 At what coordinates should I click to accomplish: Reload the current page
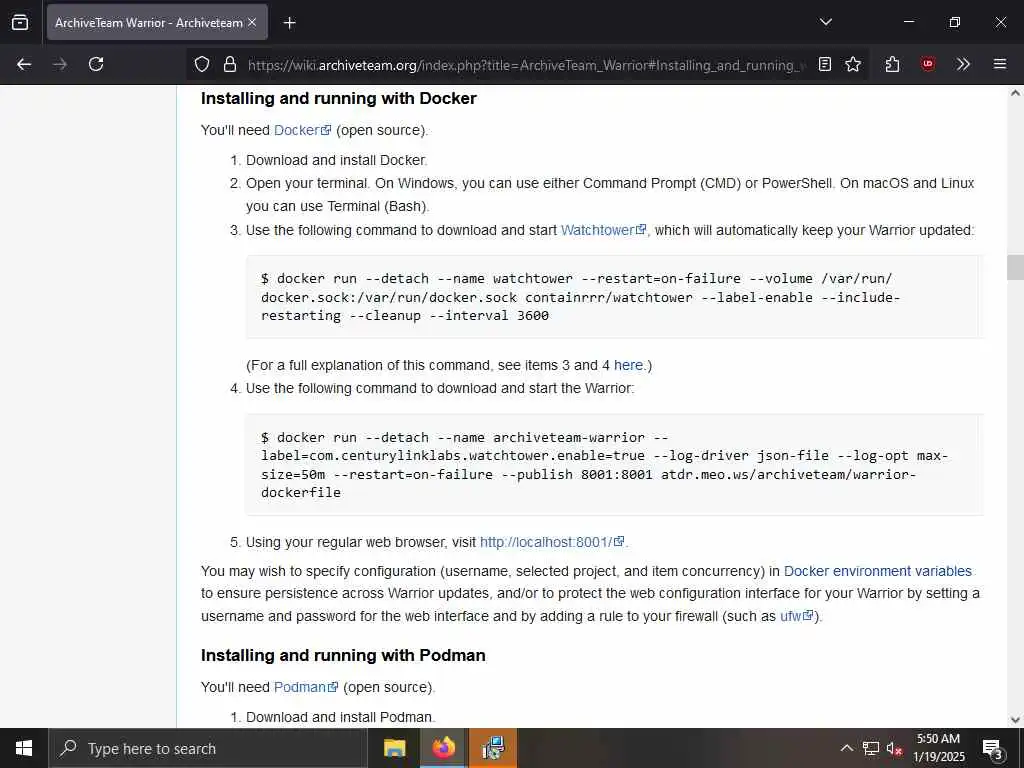coord(96,64)
